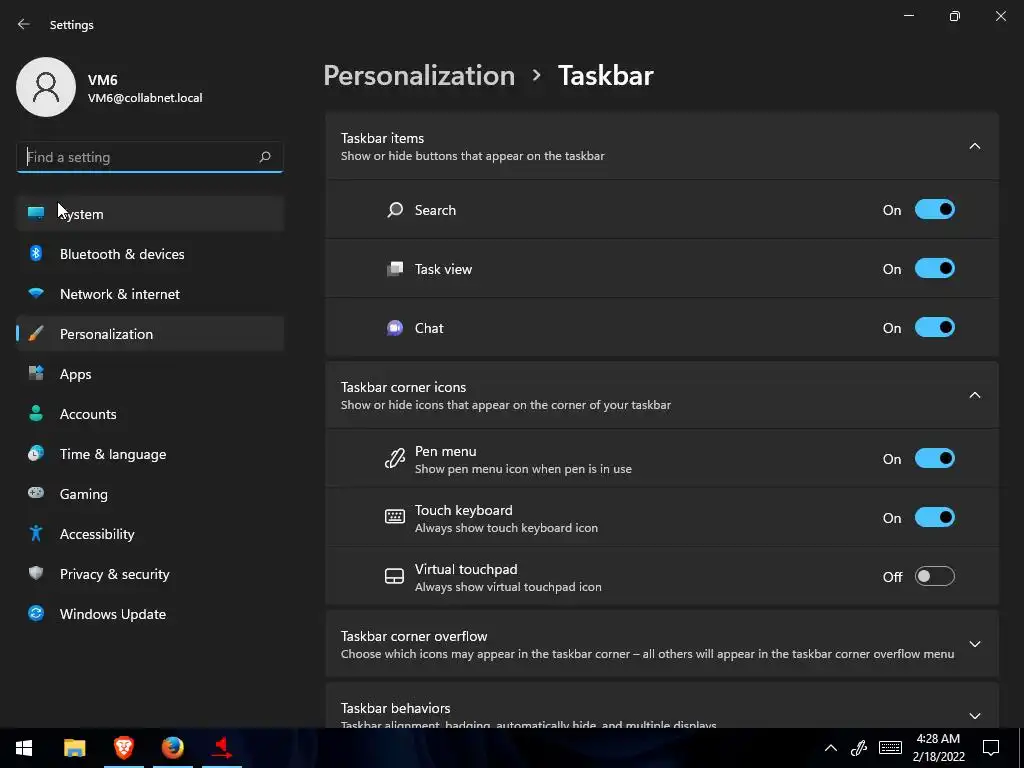
Task: Click the Virtual touchpad icon
Action: [394, 576]
